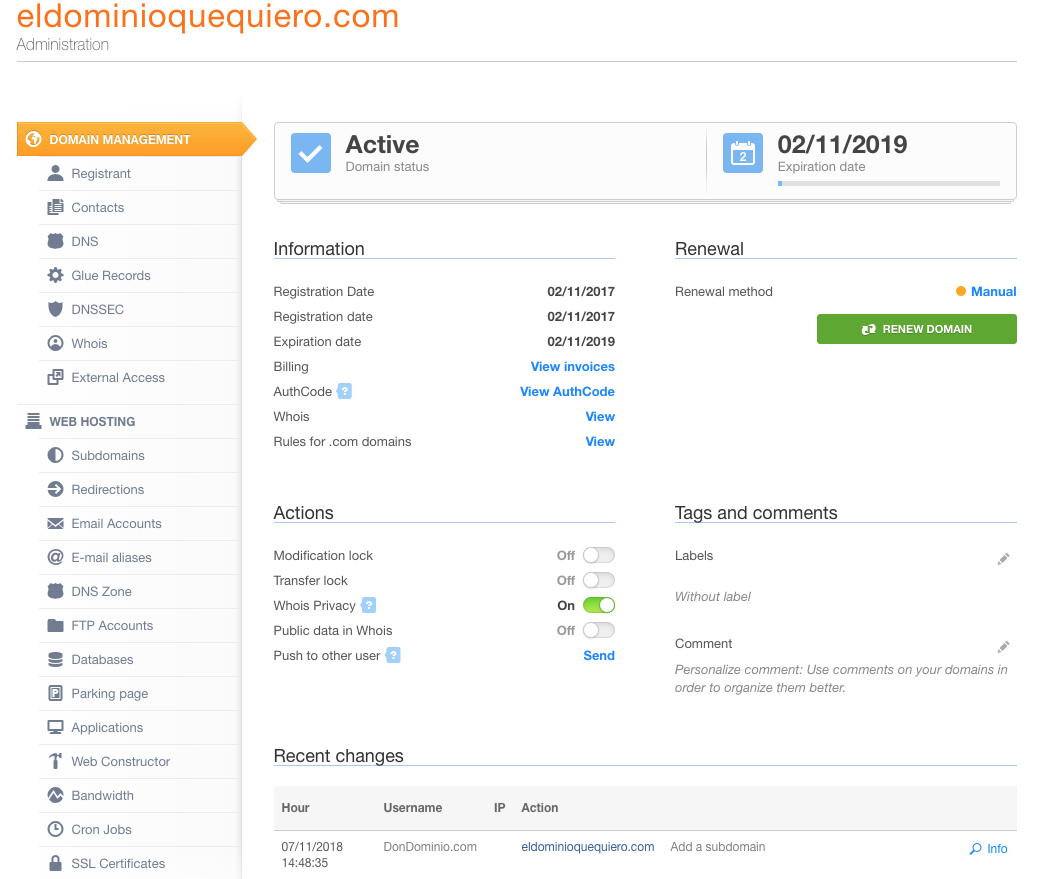This screenshot has width=1055, height=879.
Task: Edit Comment with the pencil icon
Action: 1003,647
